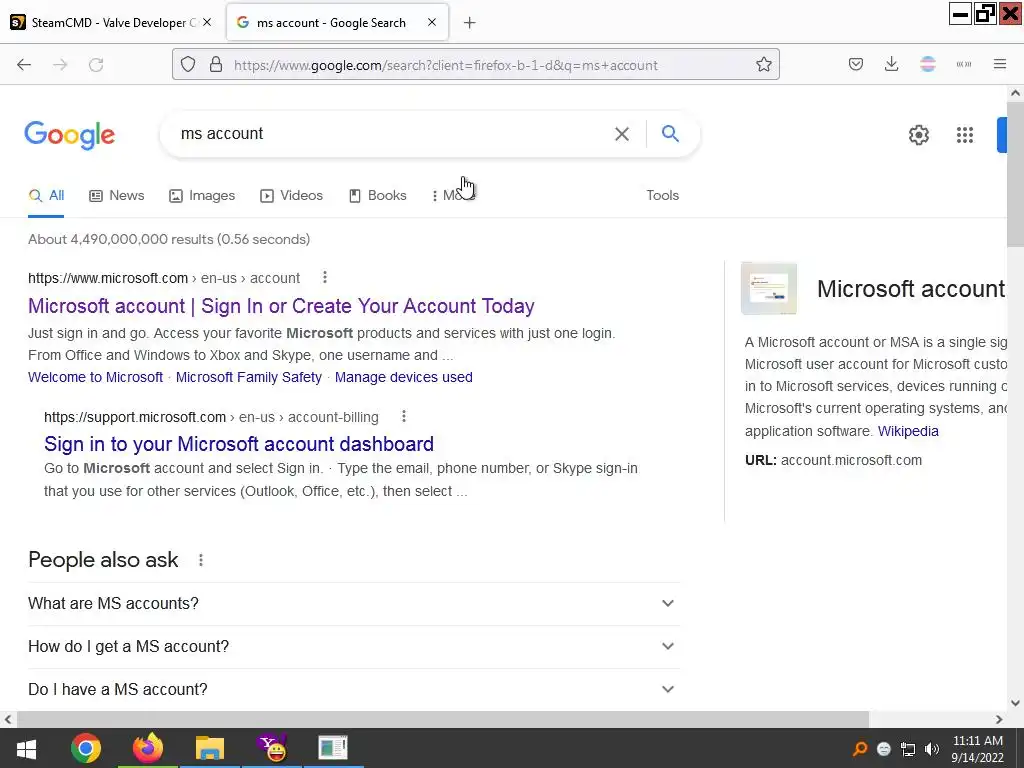Switch to Images results
The width and height of the screenshot is (1024, 768).
tap(202, 195)
